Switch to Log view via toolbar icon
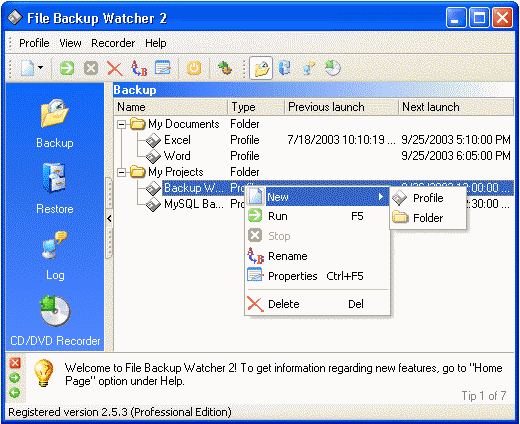The width and height of the screenshot is (520, 424). pyautogui.click(x=309, y=68)
